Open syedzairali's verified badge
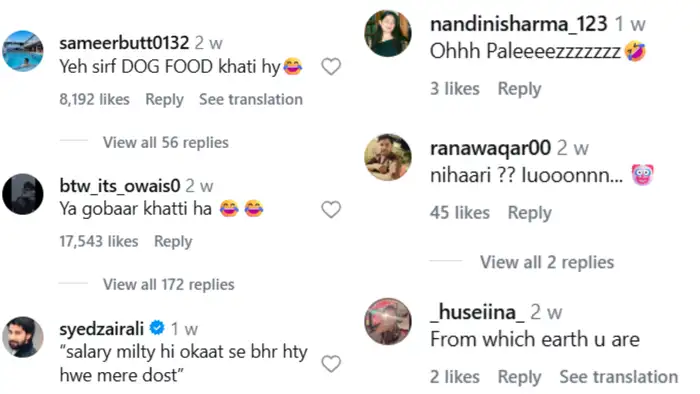700x394 pixels. pyautogui.click(x=157, y=328)
